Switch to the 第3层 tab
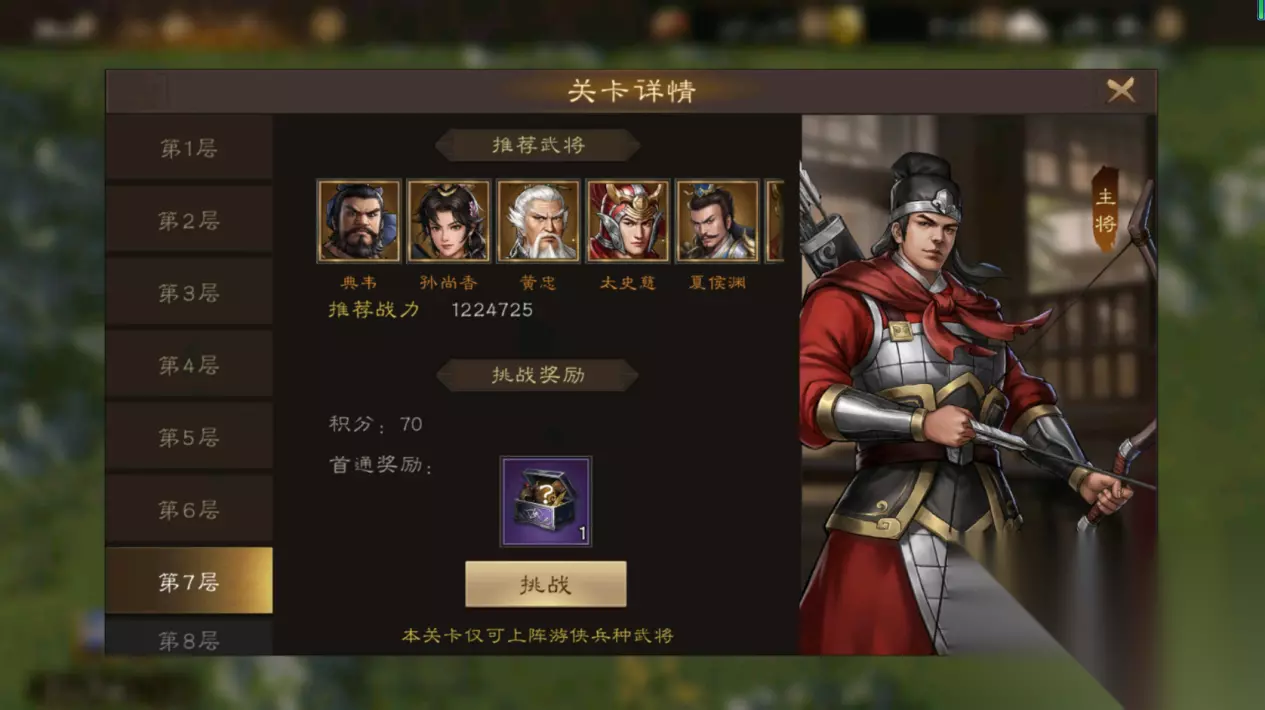Image resolution: width=1265 pixels, height=710 pixels. point(189,293)
